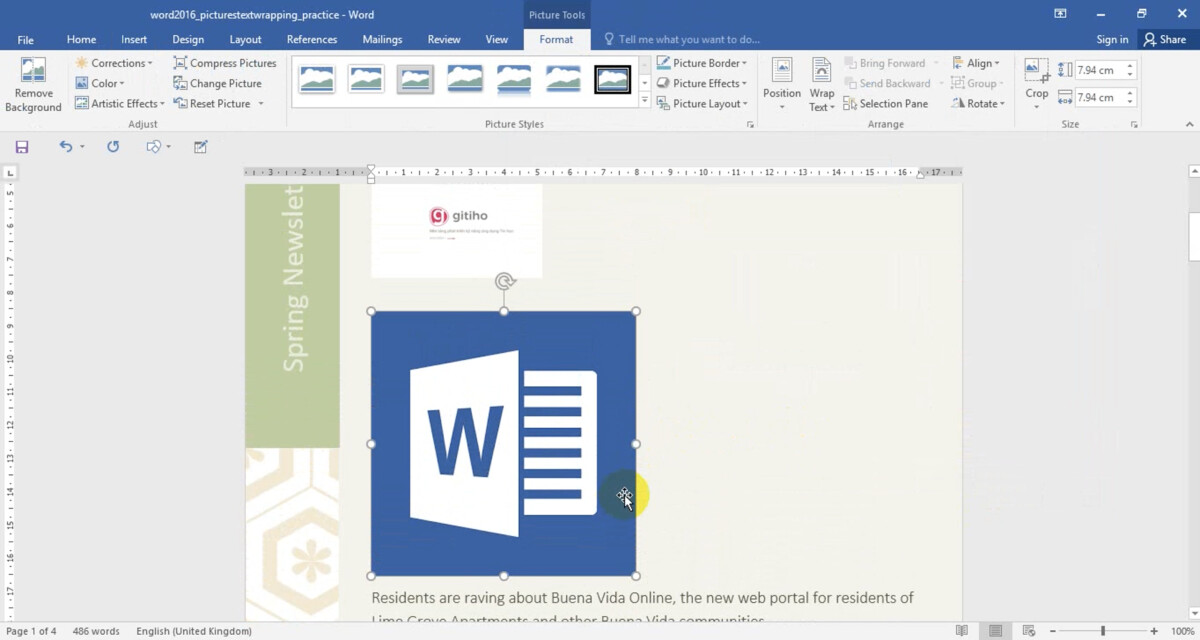The image size is (1200, 640).
Task: Switch to Read Mode view
Action: 962,631
